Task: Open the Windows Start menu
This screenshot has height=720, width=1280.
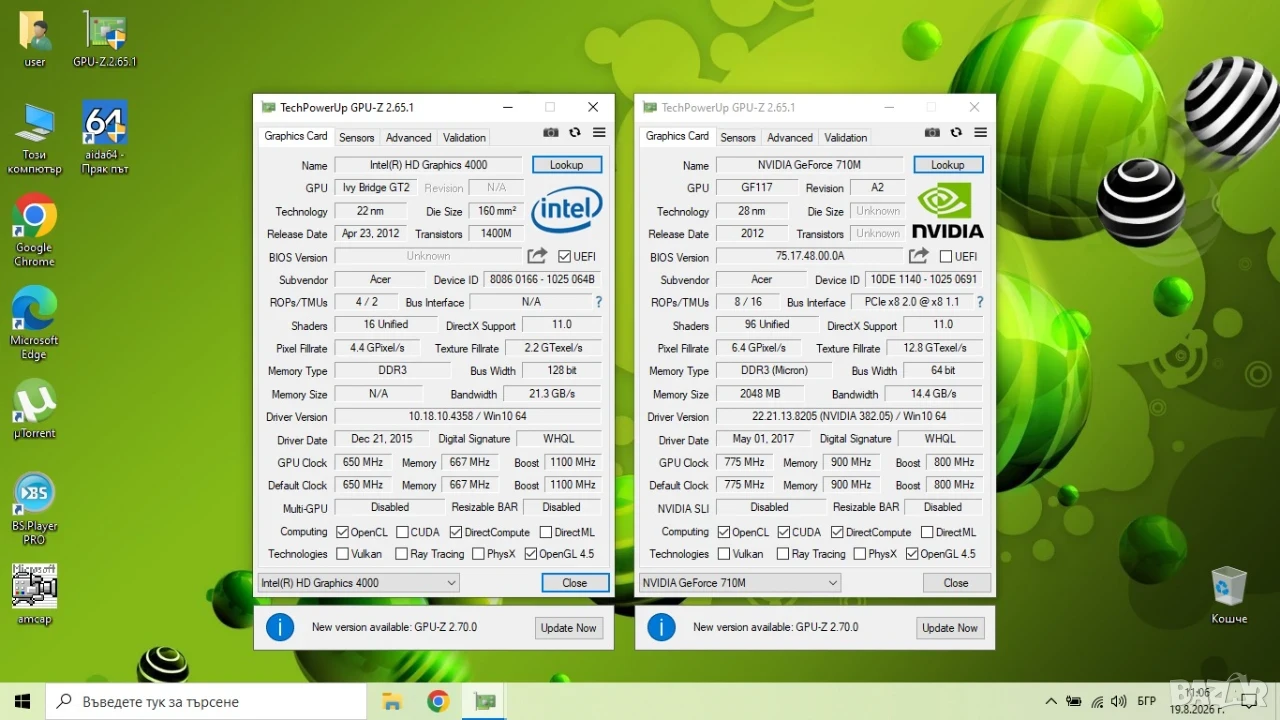Action: pos(23,701)
